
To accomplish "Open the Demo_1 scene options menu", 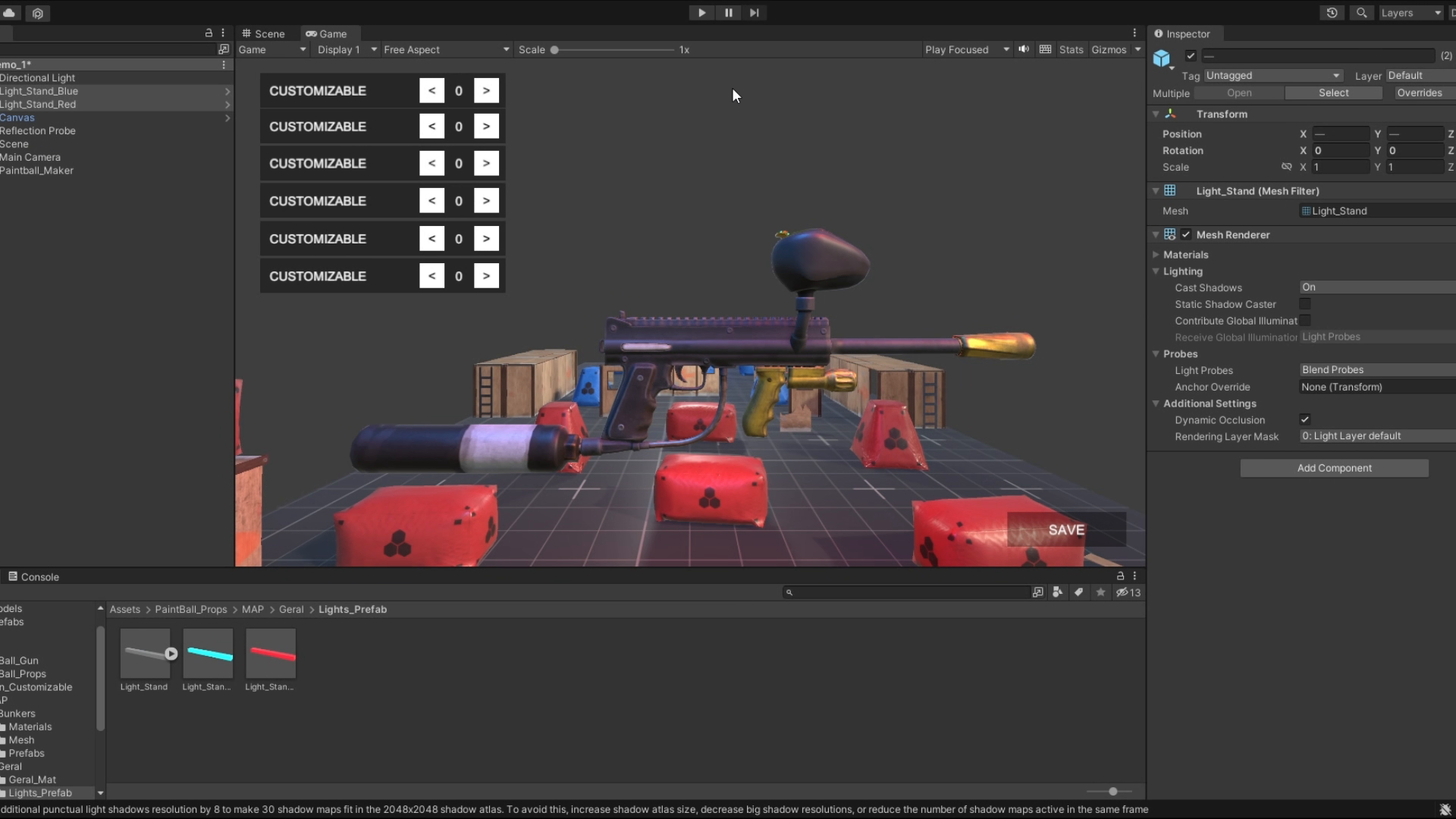I will tap(224, 65).
